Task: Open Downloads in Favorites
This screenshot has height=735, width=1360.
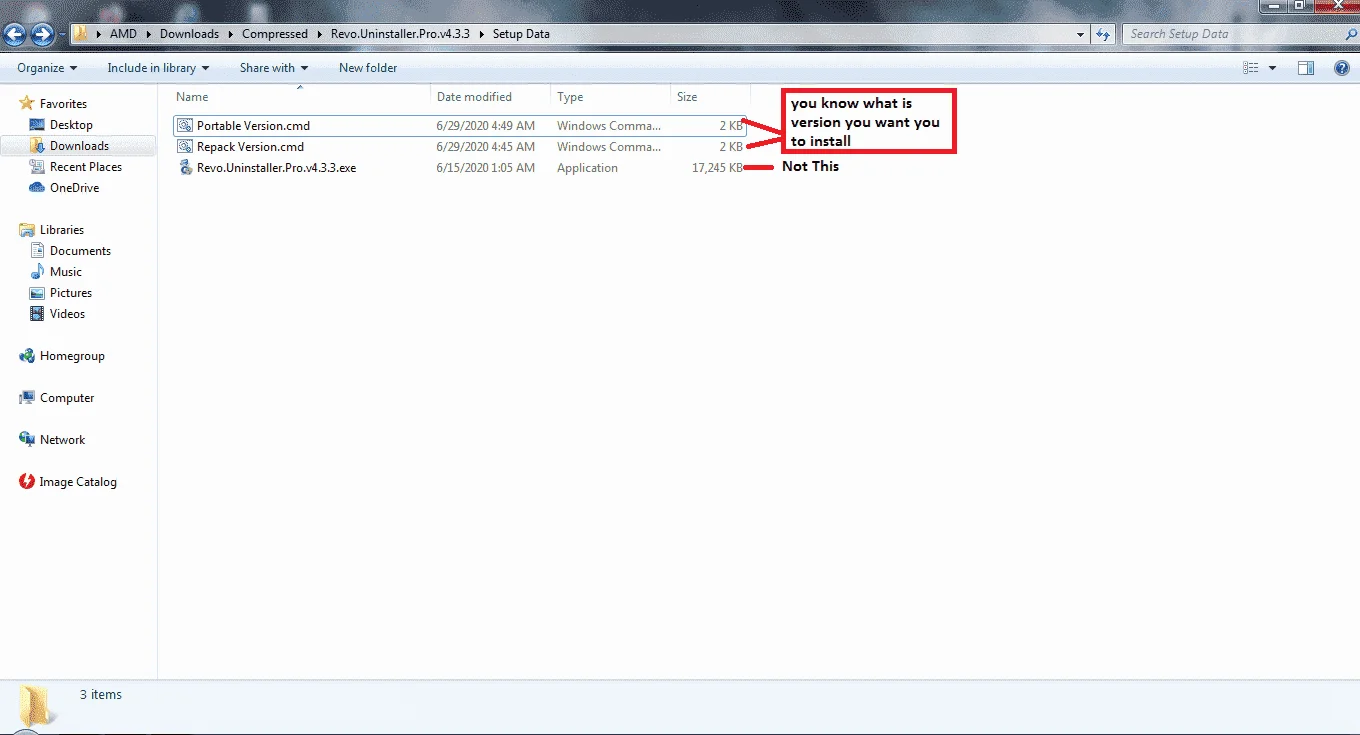Action: point(79,146)
